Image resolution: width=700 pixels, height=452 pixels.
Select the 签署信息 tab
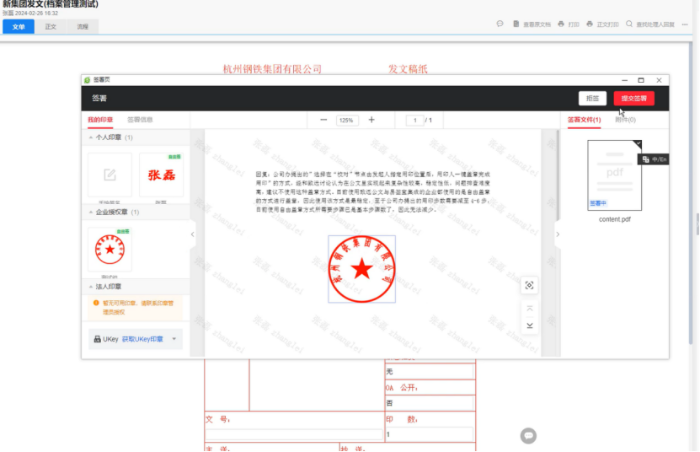[x=140, y=120]
